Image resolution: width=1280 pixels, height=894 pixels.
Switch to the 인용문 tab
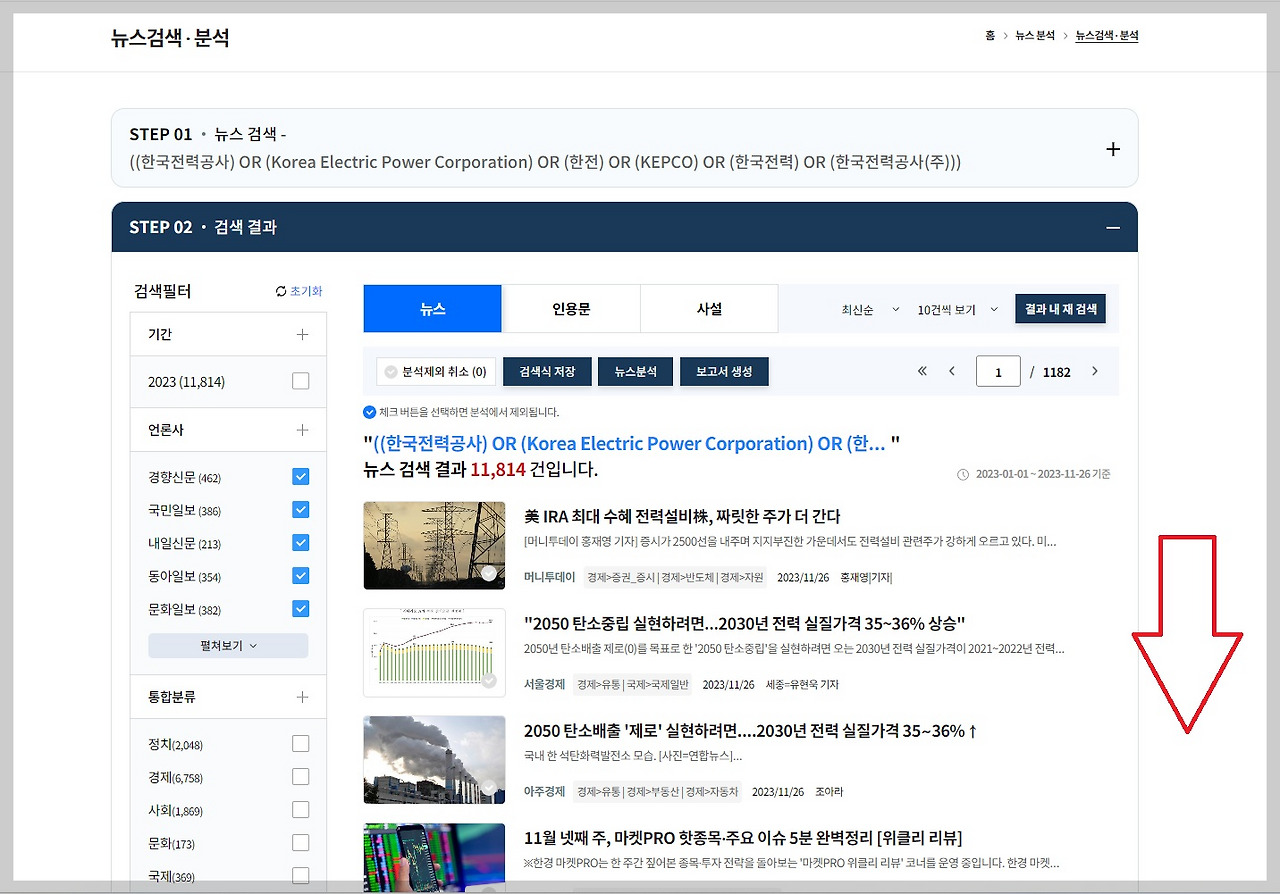(x=571, y=309)
